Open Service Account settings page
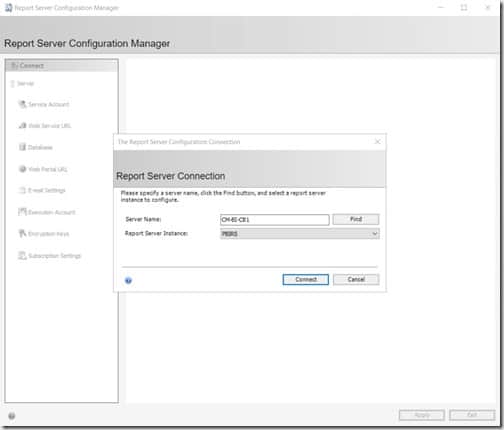 (x=48, y=104)
